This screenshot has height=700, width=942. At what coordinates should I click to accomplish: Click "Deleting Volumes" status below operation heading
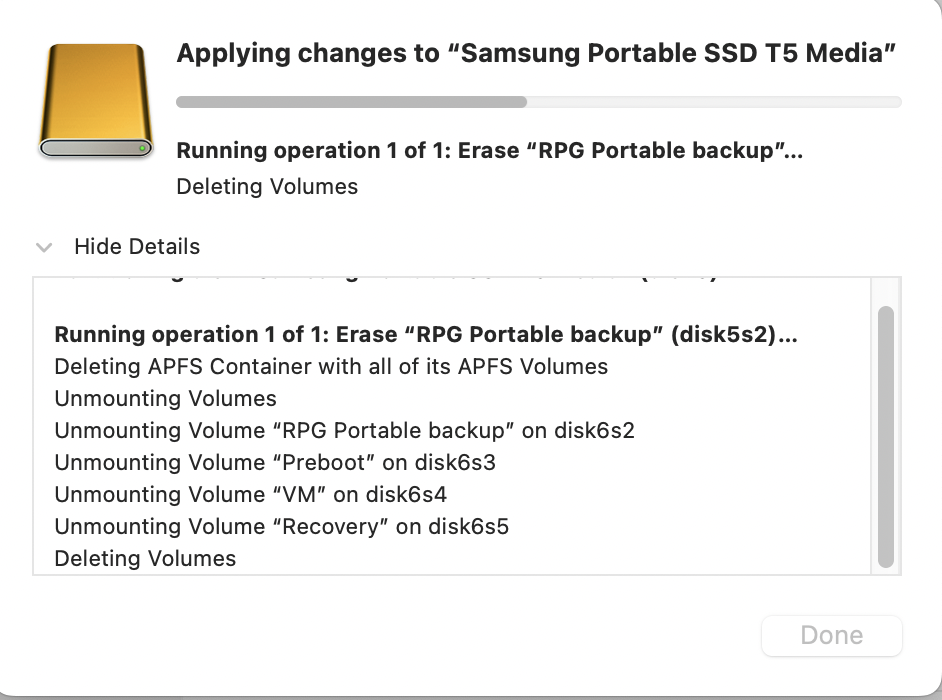pos(267,186)
